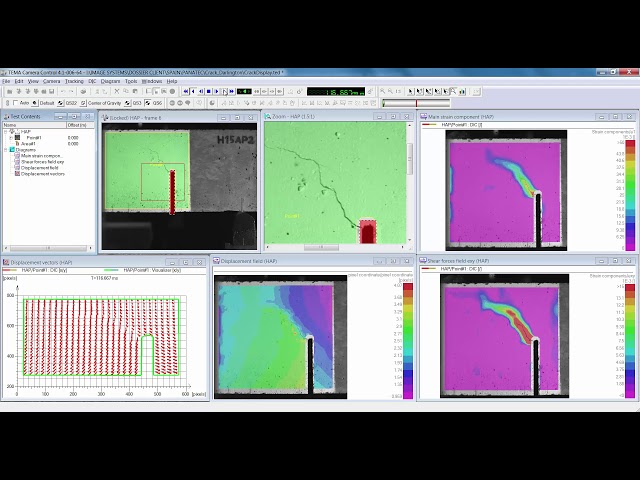The image size is (640, 480).
Task: Select Shear forces field diagram tree item
Action: (x=42, y=162)
